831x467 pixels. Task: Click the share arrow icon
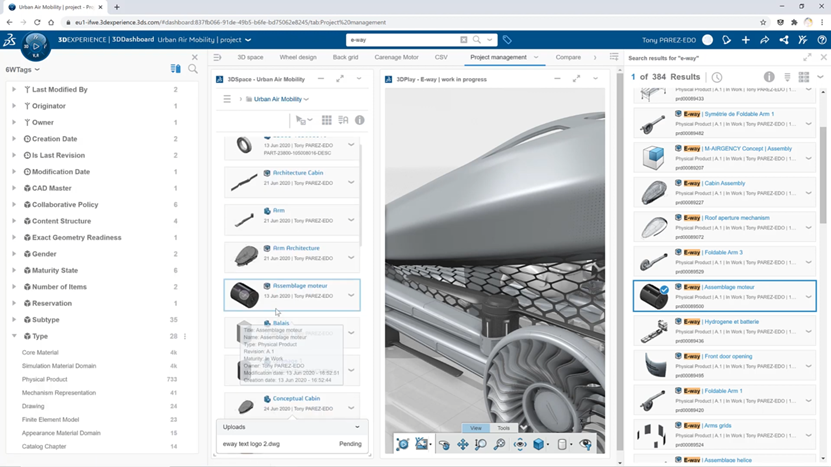tap(765, 40)
